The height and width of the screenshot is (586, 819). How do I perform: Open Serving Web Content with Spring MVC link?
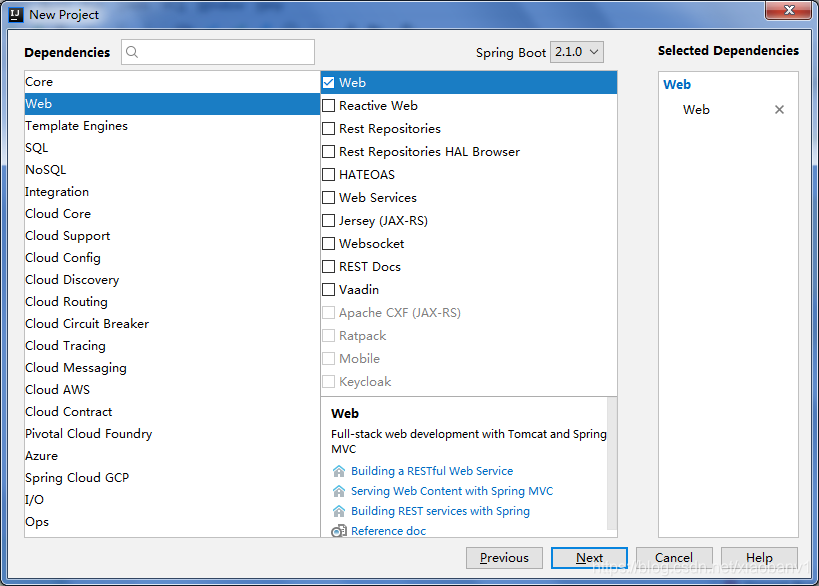coord(452,491)
